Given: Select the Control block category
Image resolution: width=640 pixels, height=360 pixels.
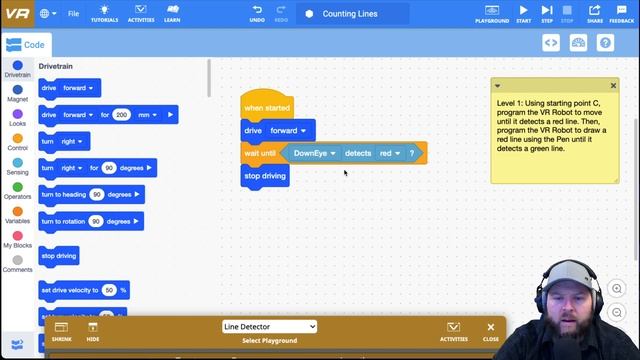Looking at the screenshot, I should click(x=18, y=142).
